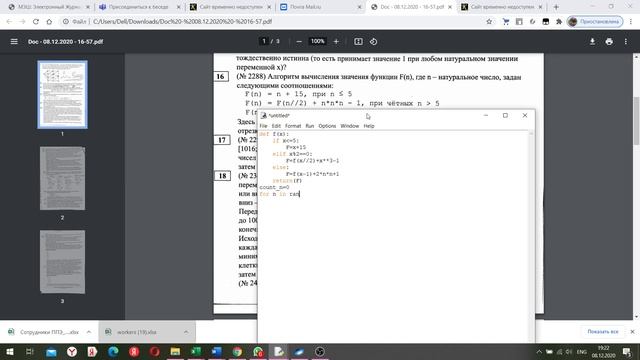Zoom in the PDF with plus button
The image size is (640, 360).
336,42
